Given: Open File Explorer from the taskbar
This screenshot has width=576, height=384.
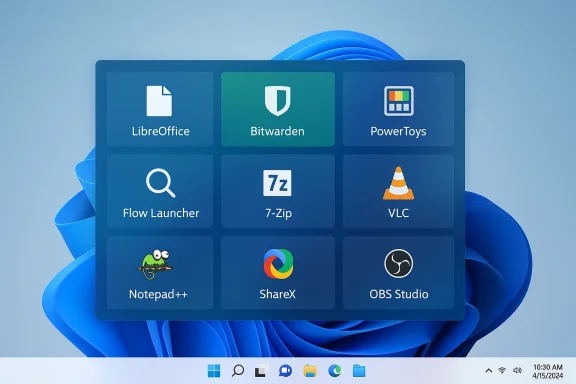Looking at the screenshot, I should [310, 371].
